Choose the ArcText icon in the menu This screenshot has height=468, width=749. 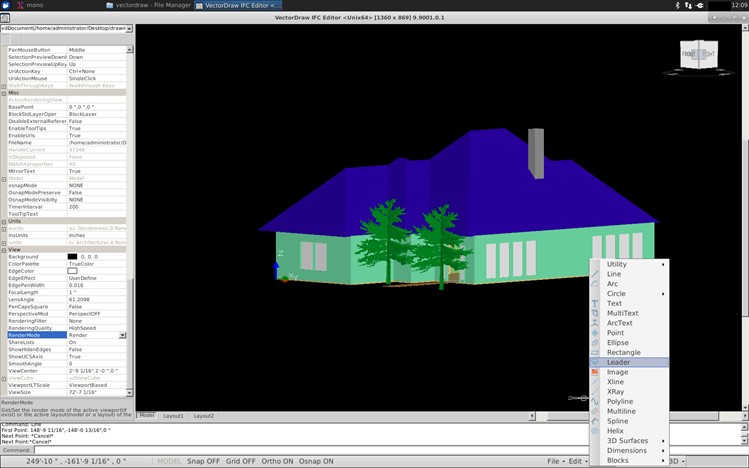(595, 323)
